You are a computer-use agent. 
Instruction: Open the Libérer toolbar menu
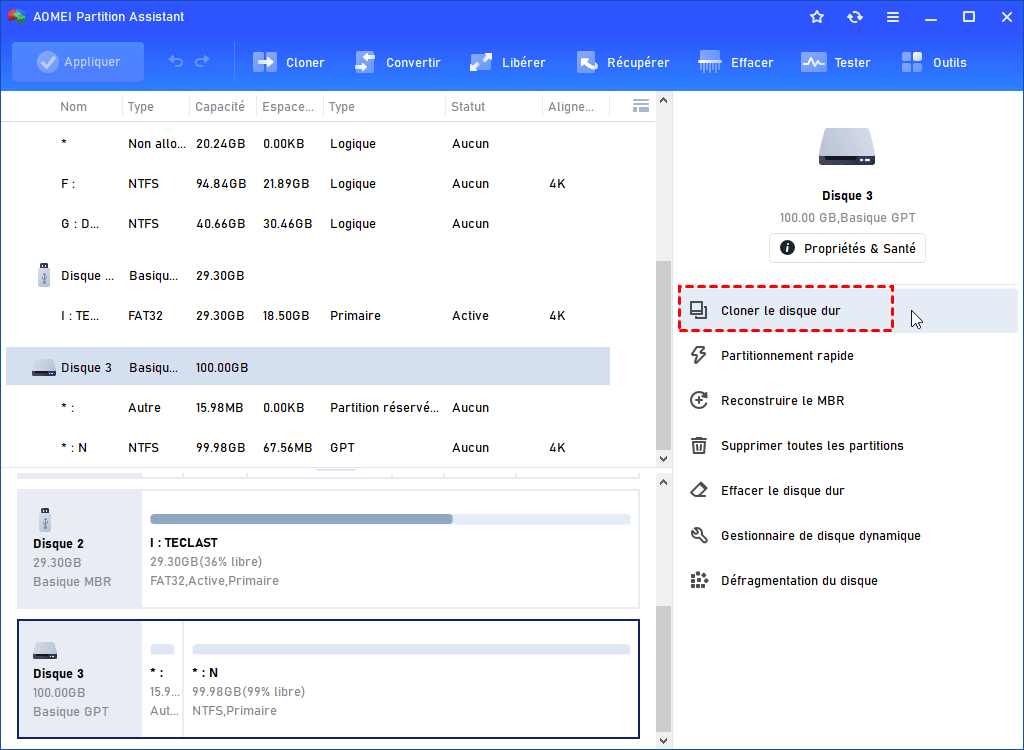click(x=507, y=63)
